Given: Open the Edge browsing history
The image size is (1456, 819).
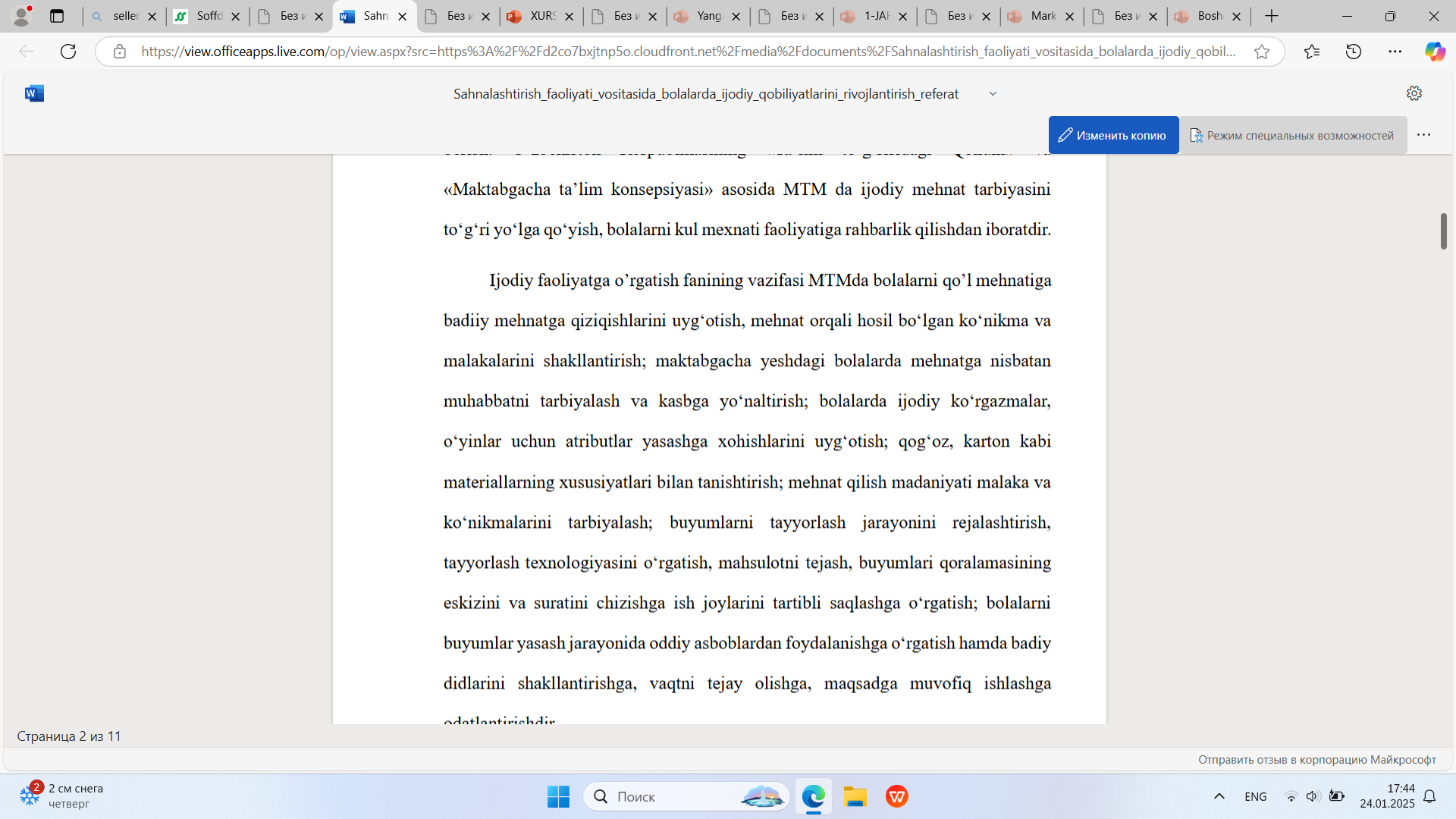Looking at the screenshot, I should click(x=1354, y=52).
